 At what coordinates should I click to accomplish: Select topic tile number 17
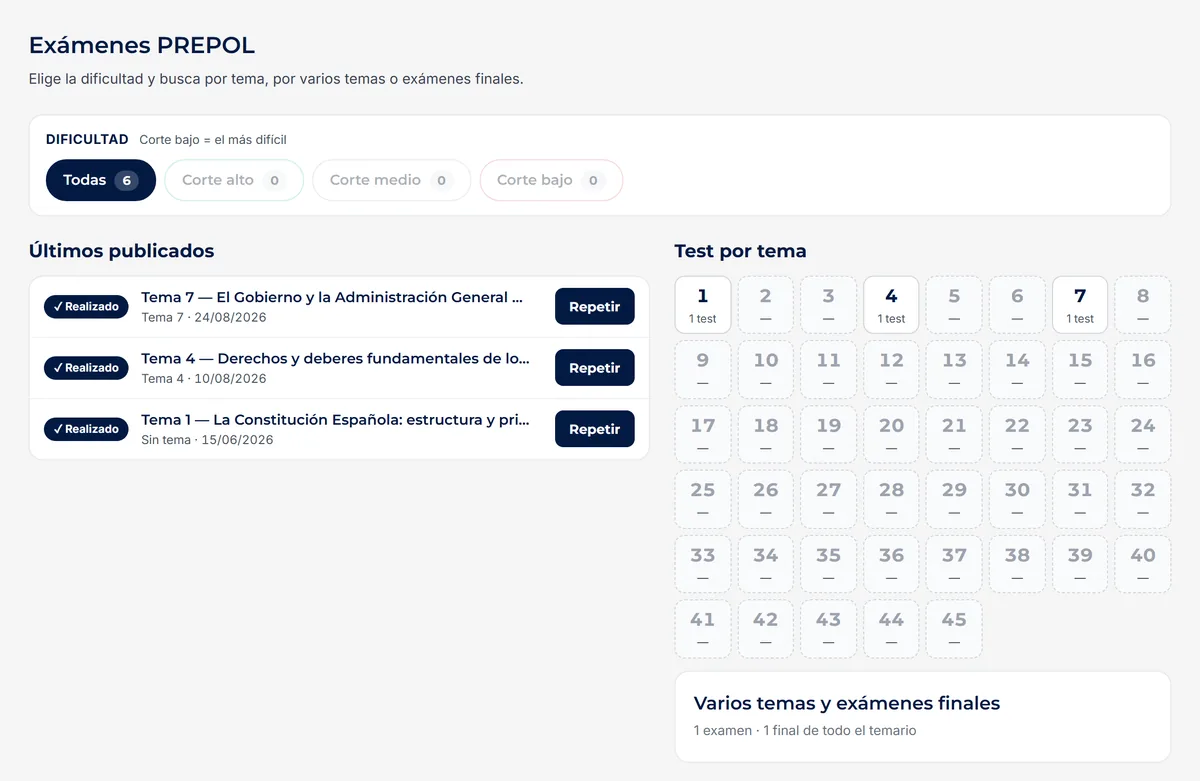click(x=703, y=435)
